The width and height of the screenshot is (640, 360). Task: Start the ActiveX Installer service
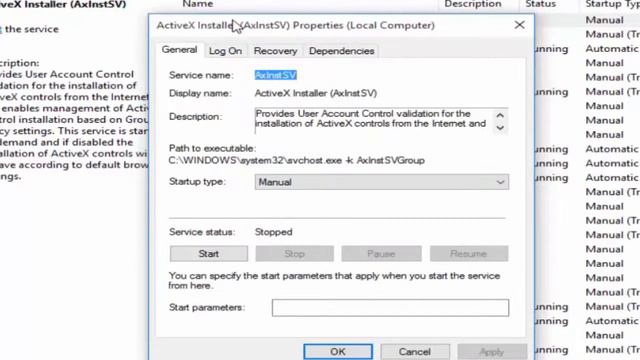click(209, 253)
